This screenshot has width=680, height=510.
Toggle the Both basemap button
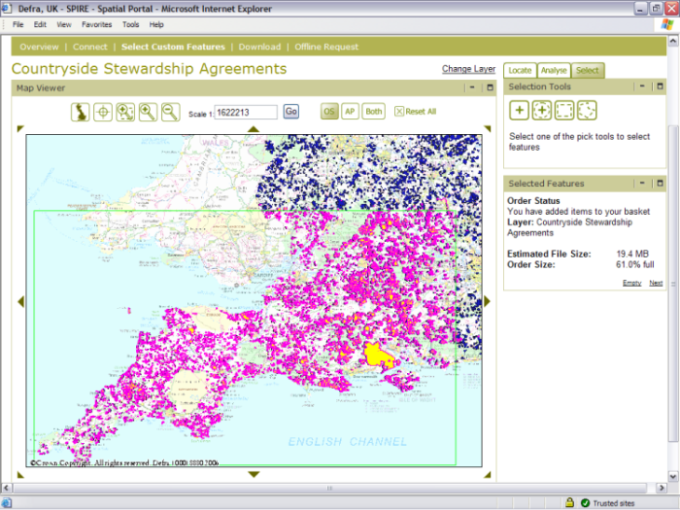[373, 112]
